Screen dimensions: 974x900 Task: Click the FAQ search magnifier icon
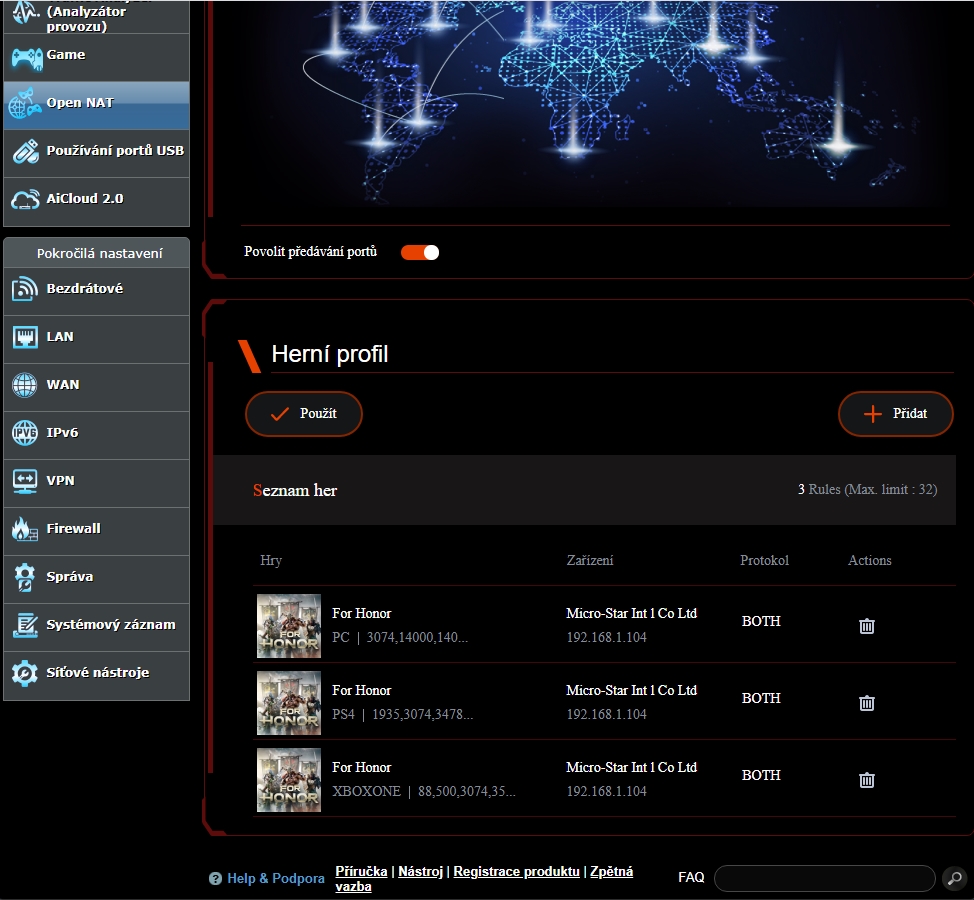[x=954, y=878]
